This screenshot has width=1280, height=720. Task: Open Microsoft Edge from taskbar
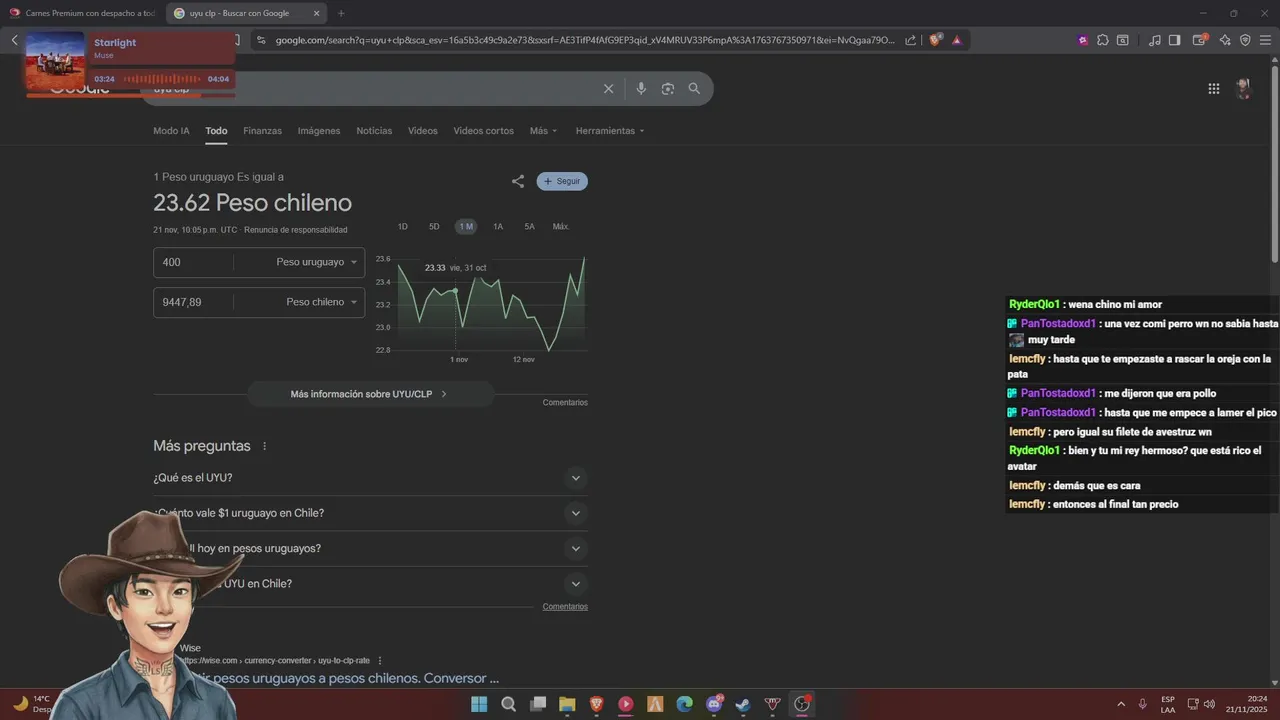point(684,704)
